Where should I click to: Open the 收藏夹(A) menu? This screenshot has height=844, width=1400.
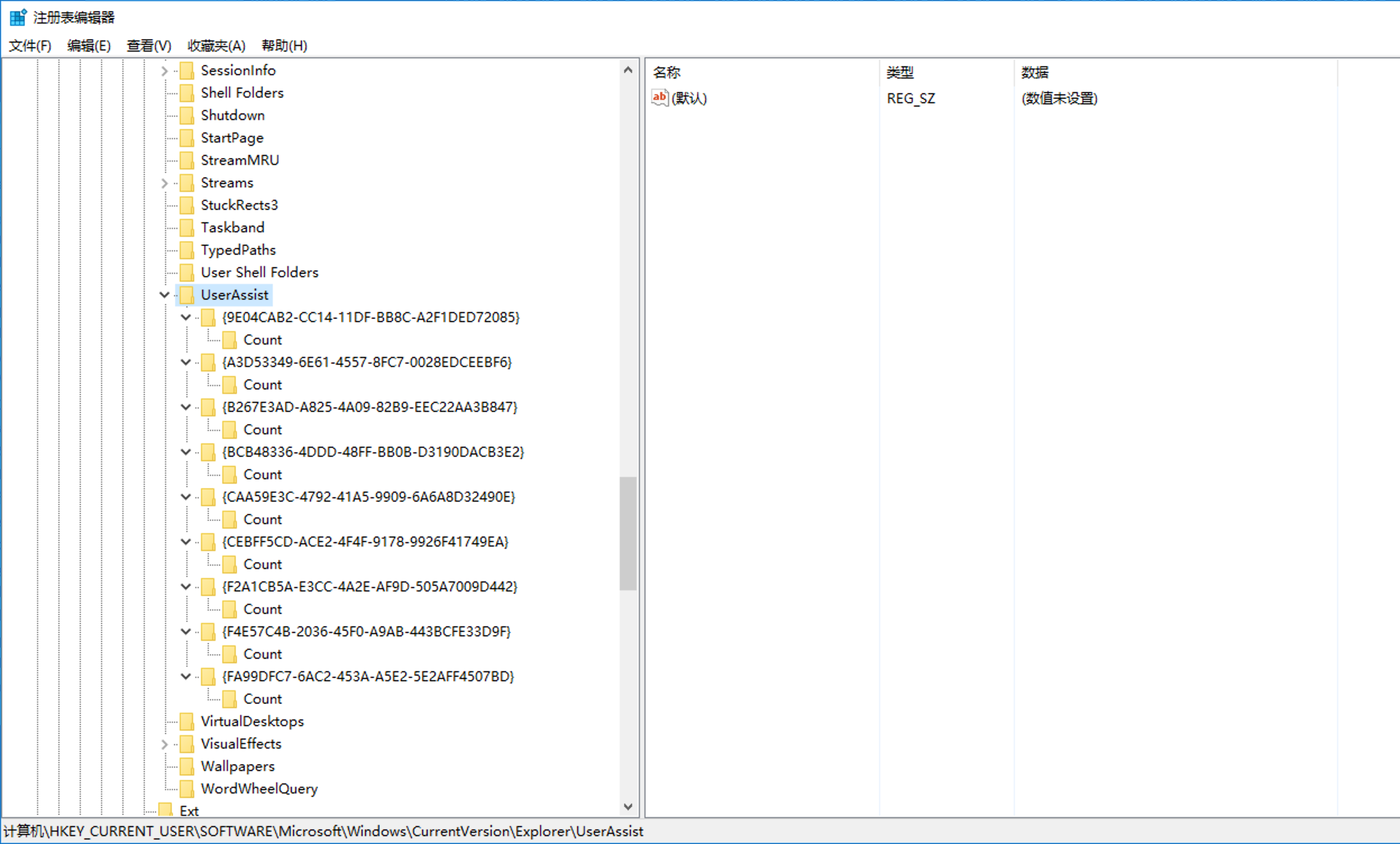tap(217, 46)
